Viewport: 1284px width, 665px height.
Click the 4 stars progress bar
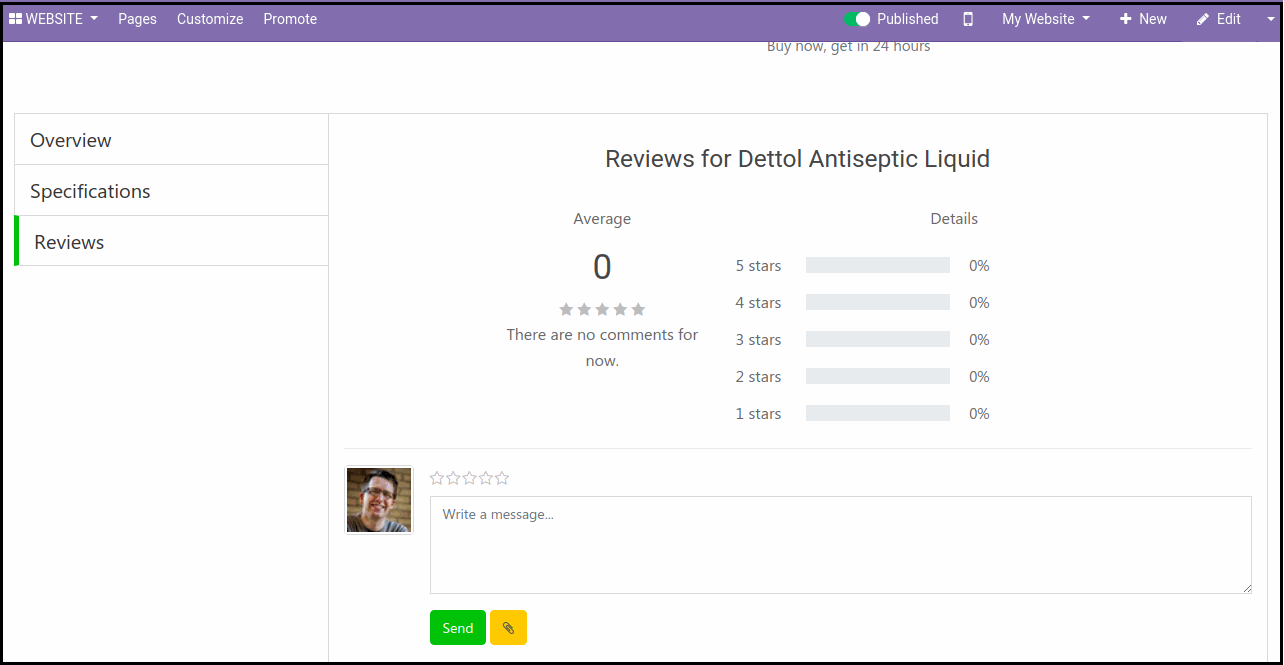click(878, 302)
